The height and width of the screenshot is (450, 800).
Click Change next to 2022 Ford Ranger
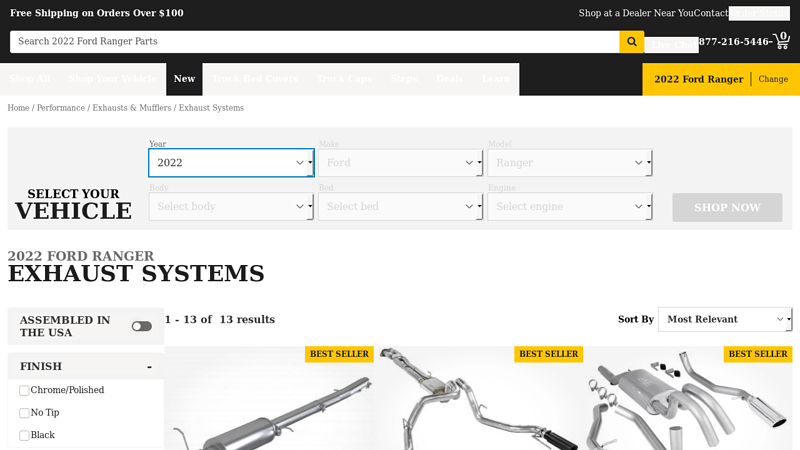pos(773,79)
